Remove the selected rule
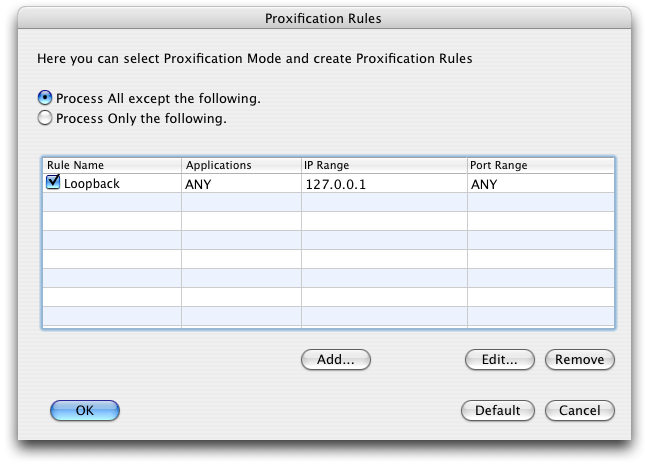Viewport: 645px width, 465px height. coord(579,359)
